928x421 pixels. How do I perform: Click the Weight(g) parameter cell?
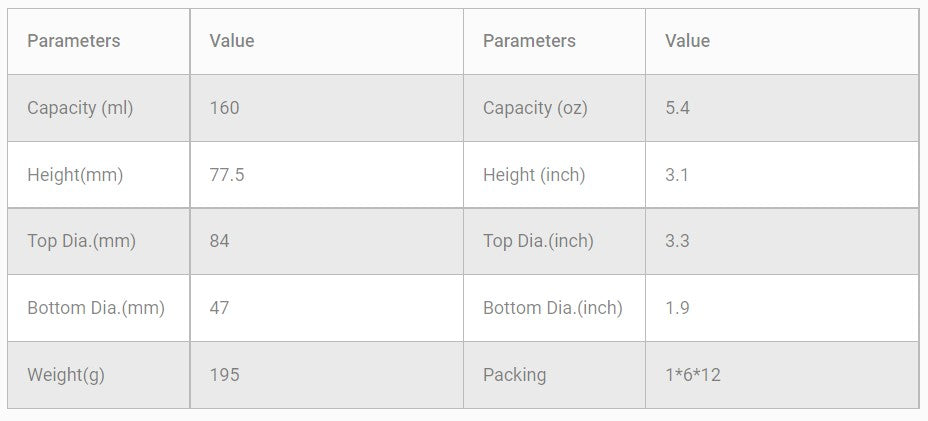click(x=66, y=375)
